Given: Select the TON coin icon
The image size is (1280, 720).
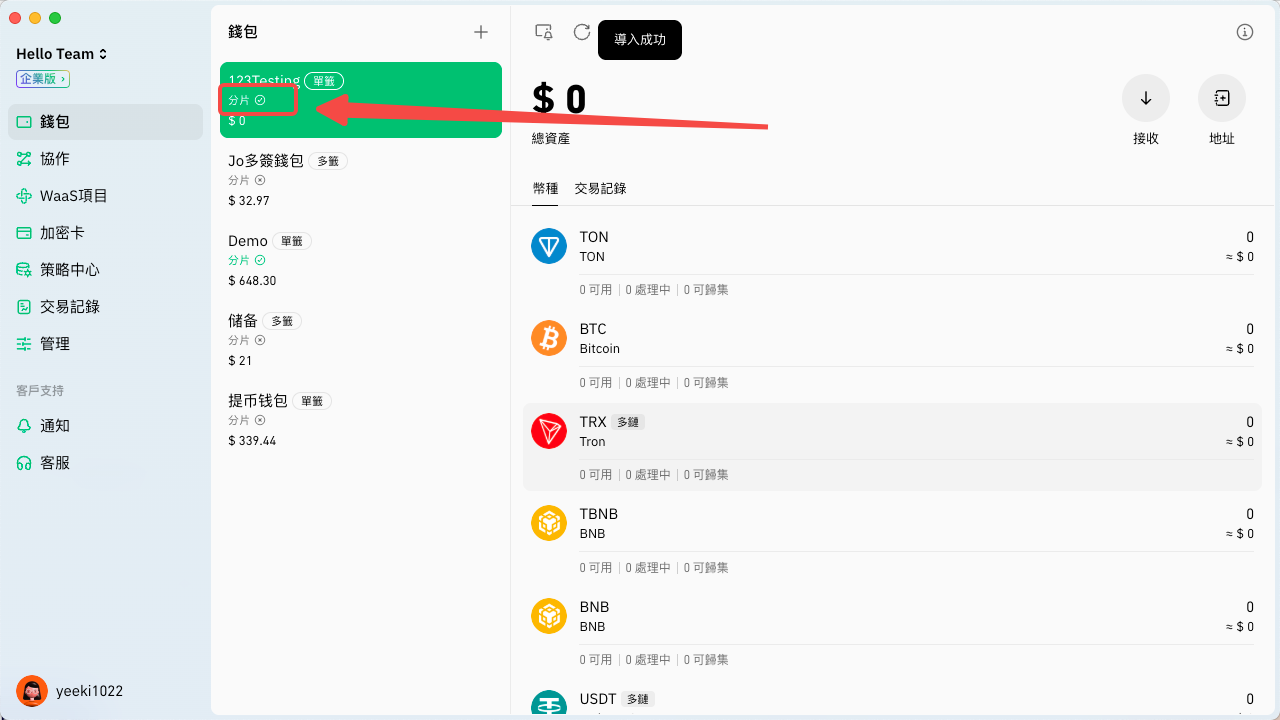Looking at the screenshot, I should pyautogui.click(x=549, y=246).
